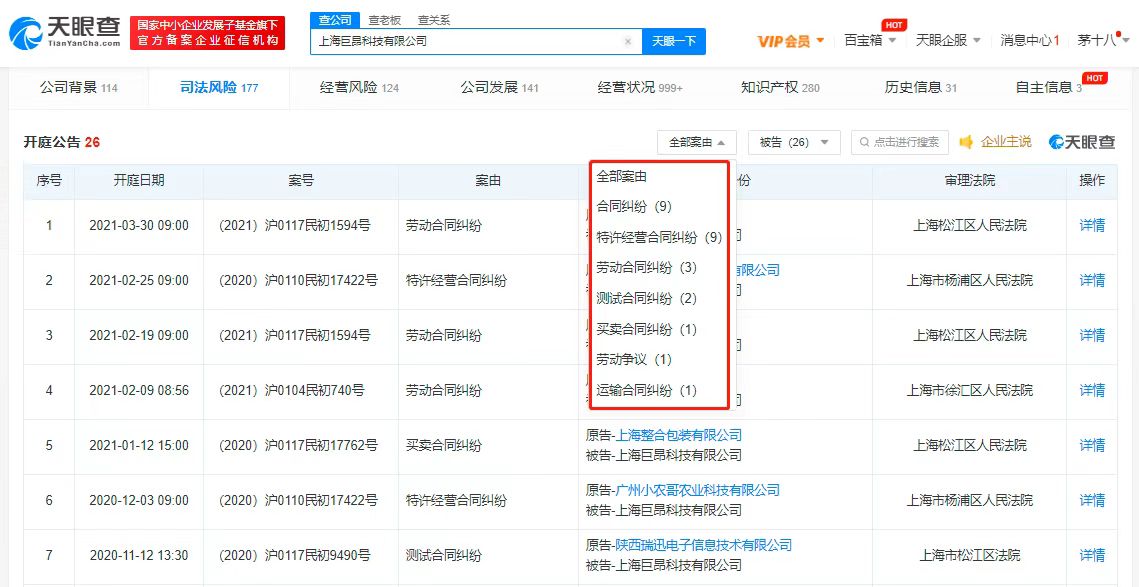Click the date 2021-03-30 09:00

(139, 226)
